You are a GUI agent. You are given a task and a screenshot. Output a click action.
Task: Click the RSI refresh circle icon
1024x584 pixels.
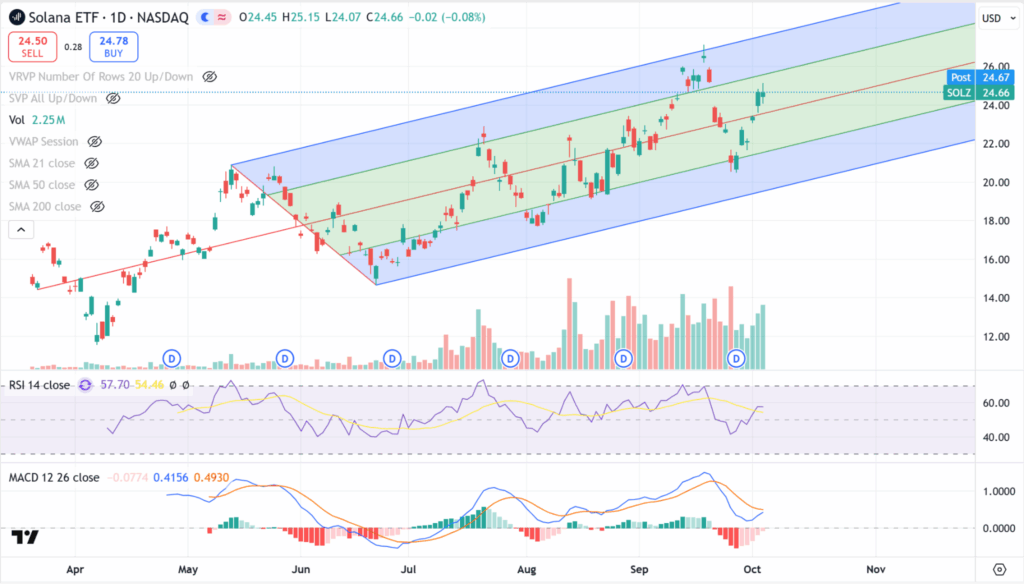click(x=85, y=385)
